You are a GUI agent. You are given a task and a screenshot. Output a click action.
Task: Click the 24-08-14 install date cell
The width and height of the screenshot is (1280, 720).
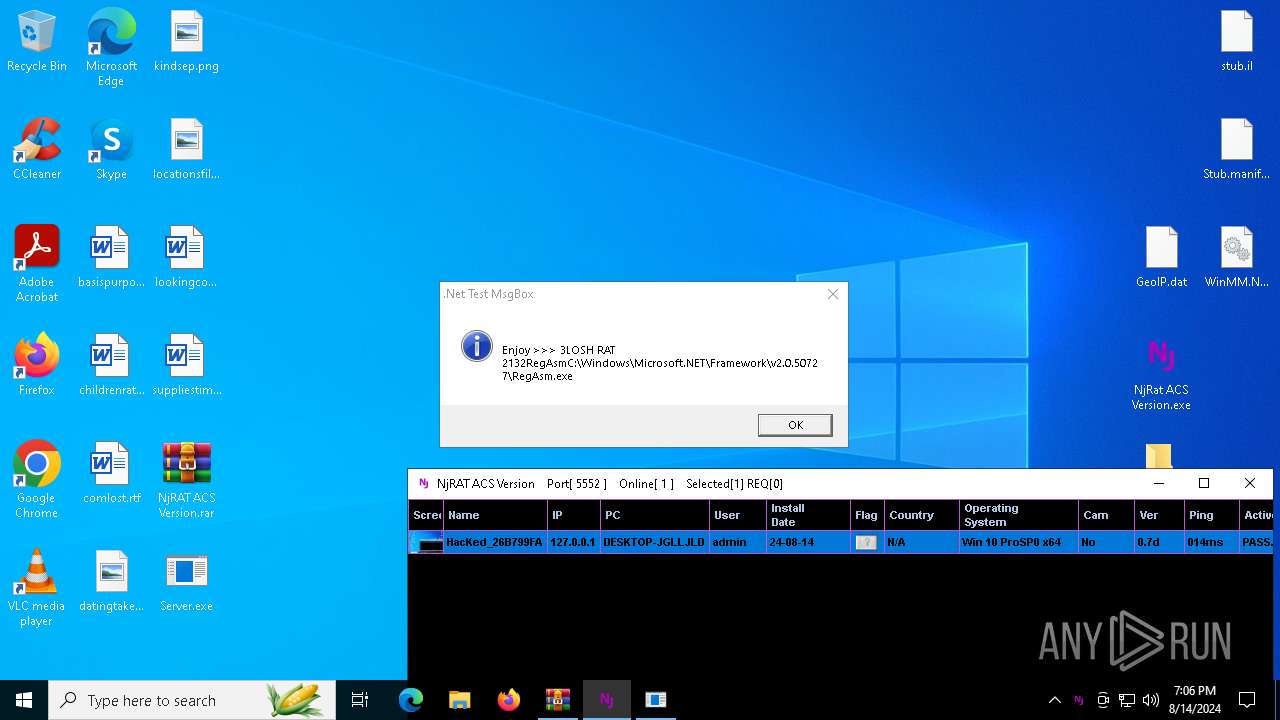808,542
